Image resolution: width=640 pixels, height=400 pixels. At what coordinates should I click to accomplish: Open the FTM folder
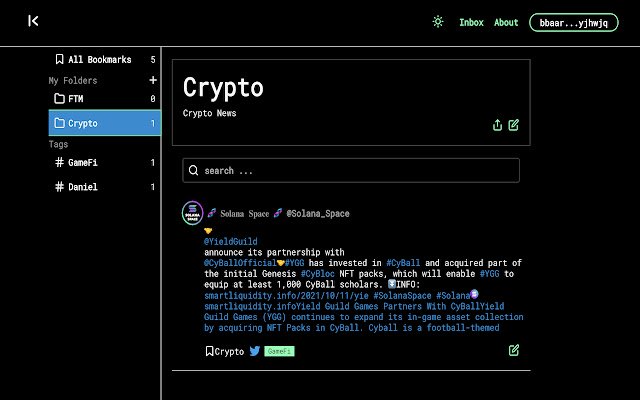coord(105,99)
